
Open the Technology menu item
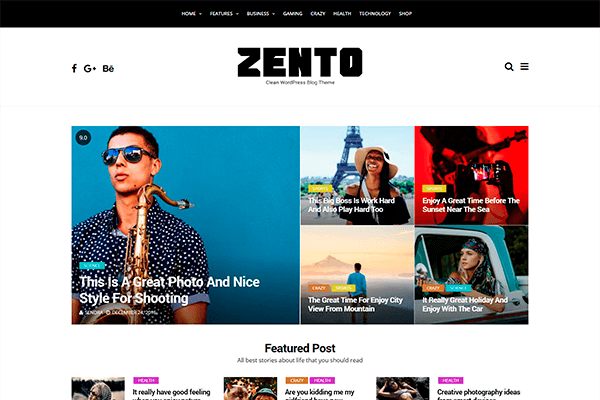pos(375,14)
